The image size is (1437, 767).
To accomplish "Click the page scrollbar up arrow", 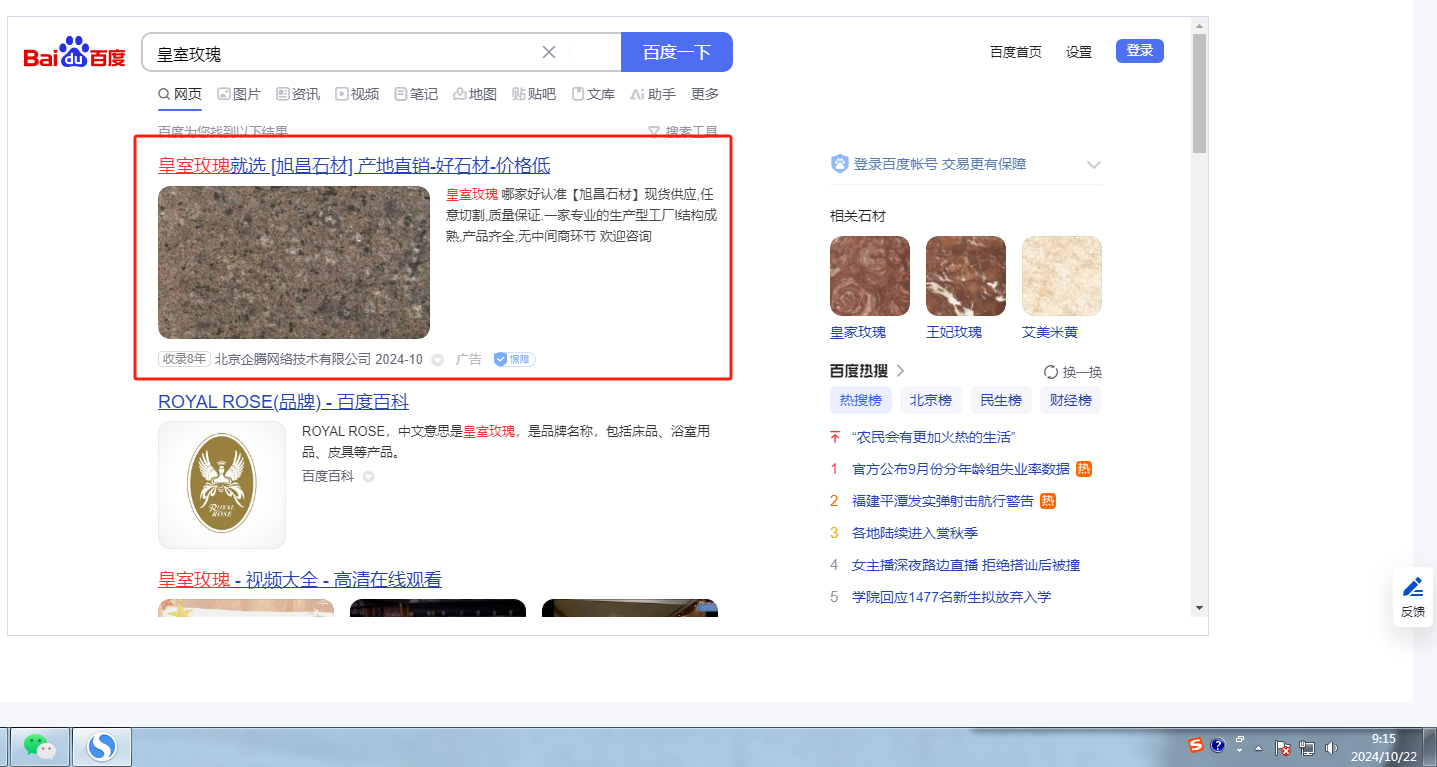I will coord(1200,25).
